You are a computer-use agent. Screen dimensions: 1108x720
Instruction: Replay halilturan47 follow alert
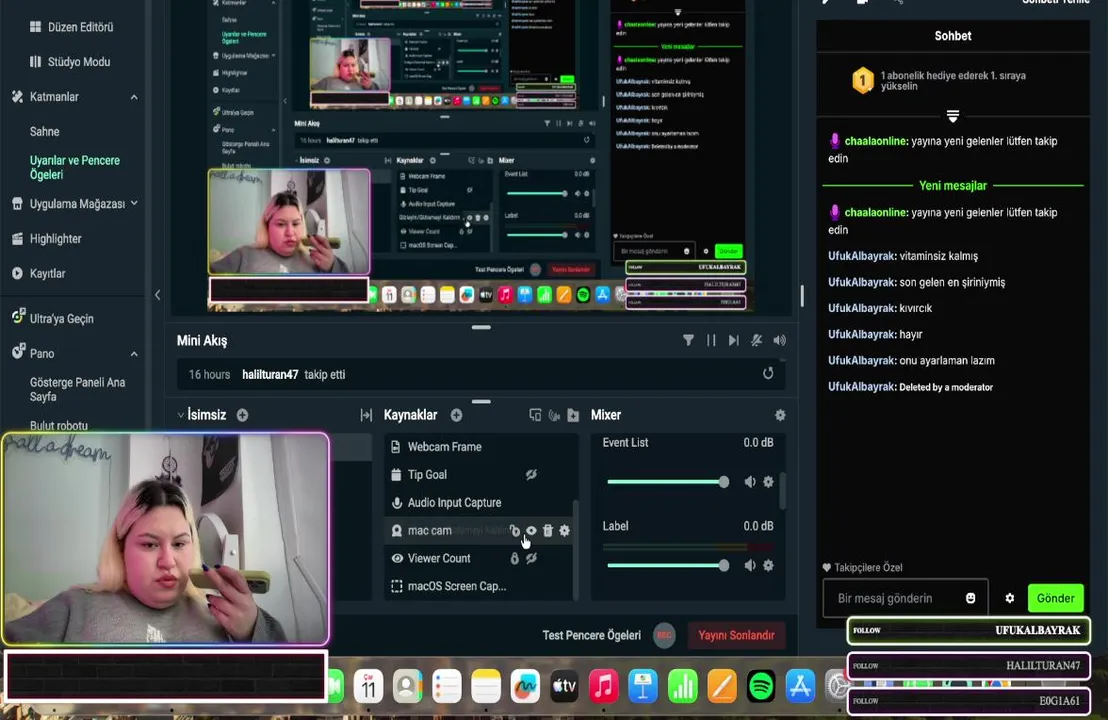(x=768, y=373)
